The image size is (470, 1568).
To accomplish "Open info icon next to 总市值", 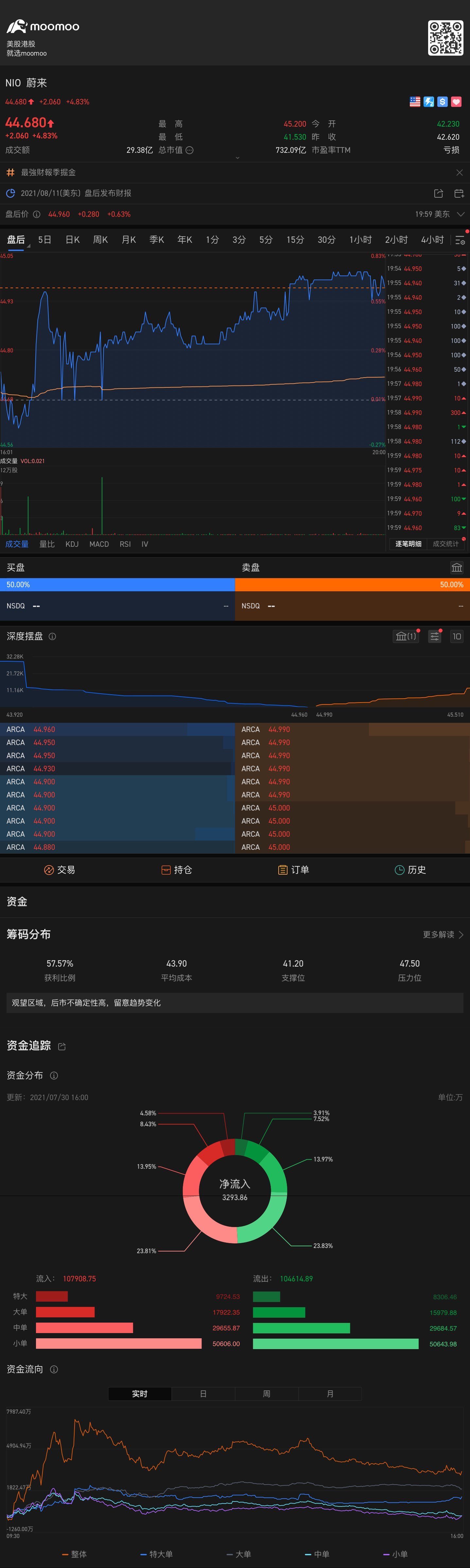I will [189, 150].
